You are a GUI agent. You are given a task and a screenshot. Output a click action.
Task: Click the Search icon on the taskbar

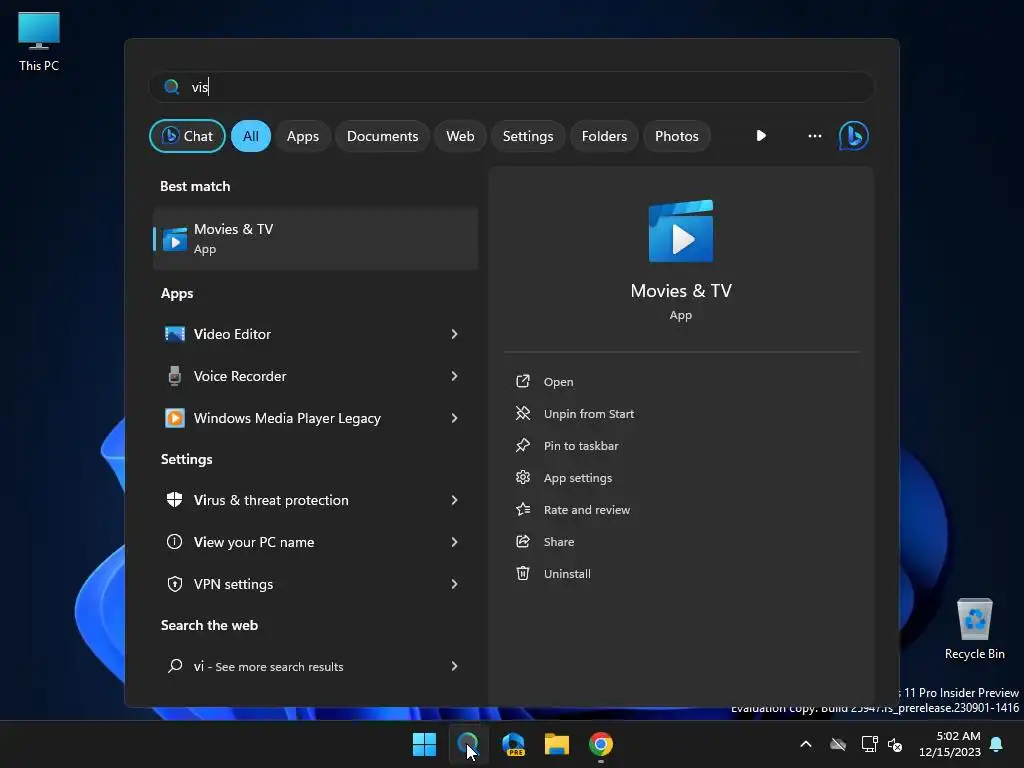click(468, 744)
